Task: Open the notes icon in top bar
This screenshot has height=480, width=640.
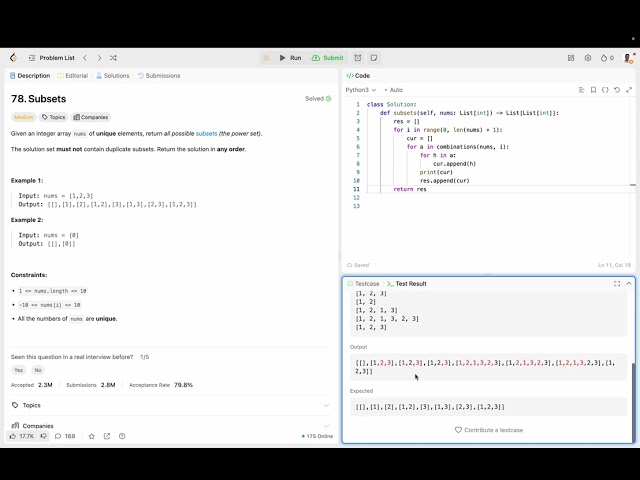Action: point(373,58)
